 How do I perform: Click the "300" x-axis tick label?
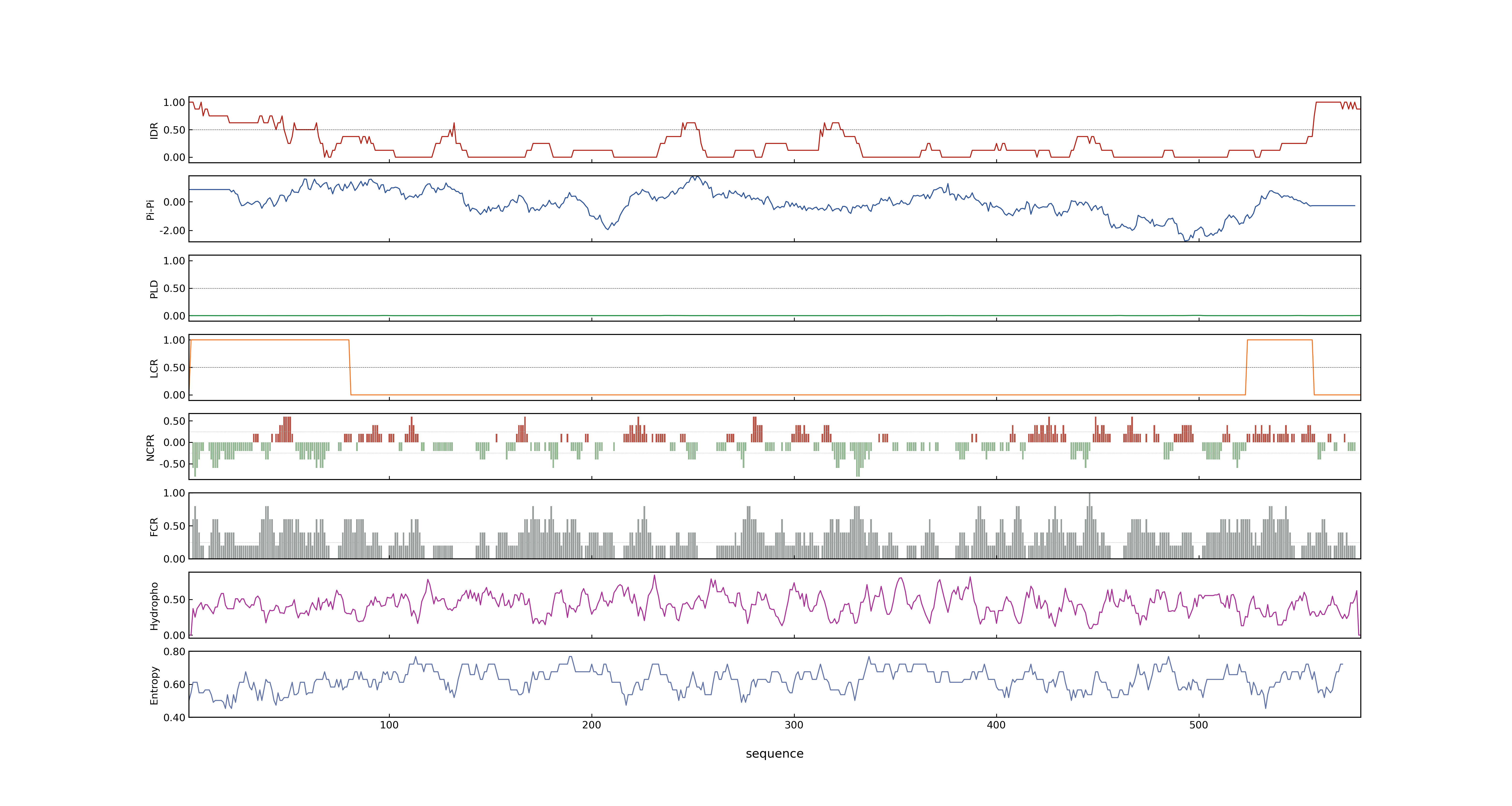794,725
